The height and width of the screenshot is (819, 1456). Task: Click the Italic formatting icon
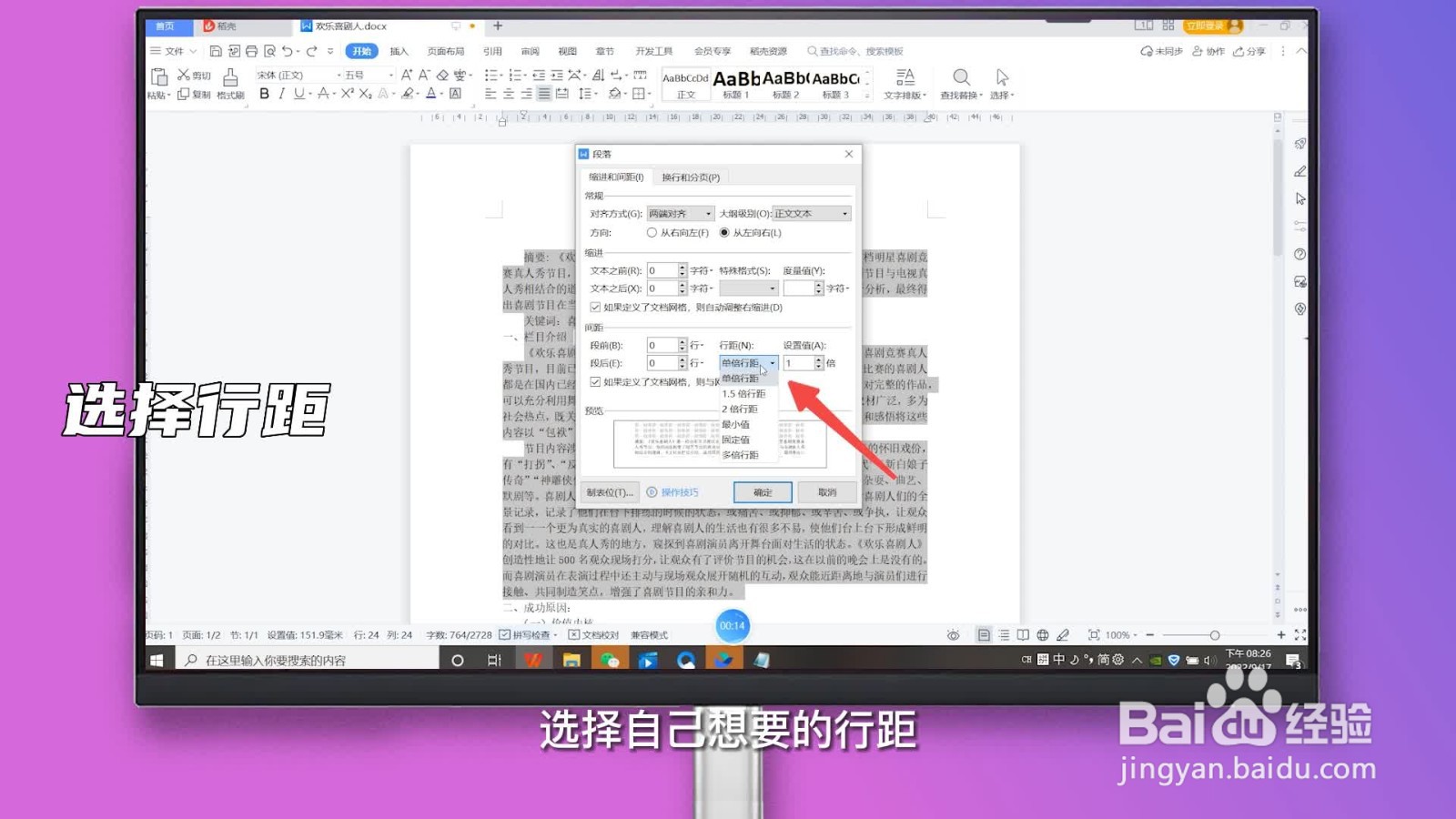click(x=282, y=93)
